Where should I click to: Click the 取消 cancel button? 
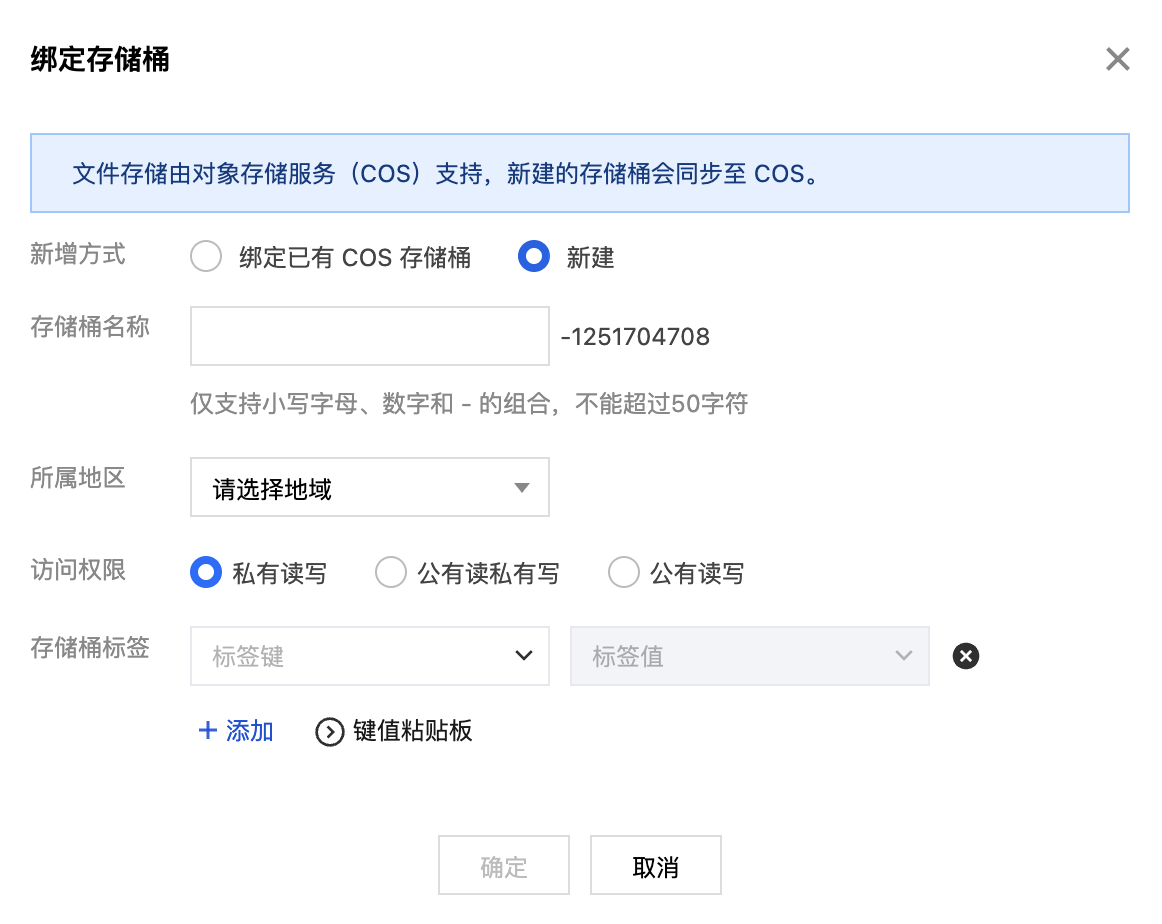(655, 866)
